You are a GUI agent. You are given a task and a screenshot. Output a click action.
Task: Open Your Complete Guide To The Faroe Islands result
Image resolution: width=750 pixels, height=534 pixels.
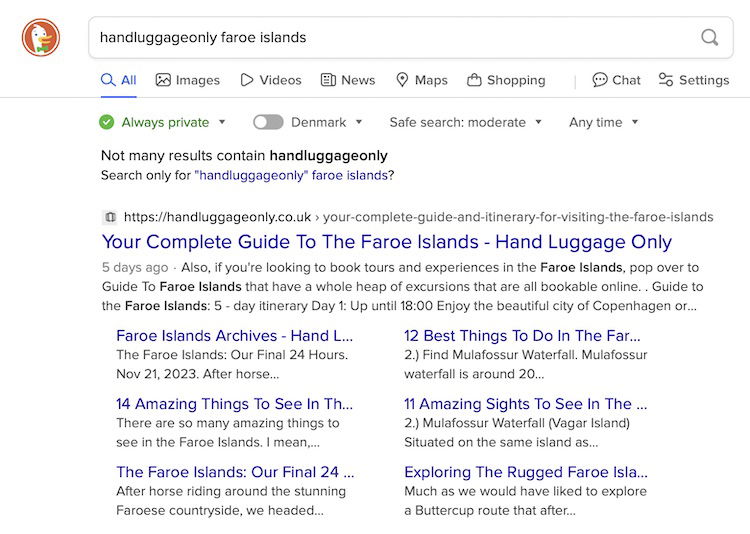386,242
